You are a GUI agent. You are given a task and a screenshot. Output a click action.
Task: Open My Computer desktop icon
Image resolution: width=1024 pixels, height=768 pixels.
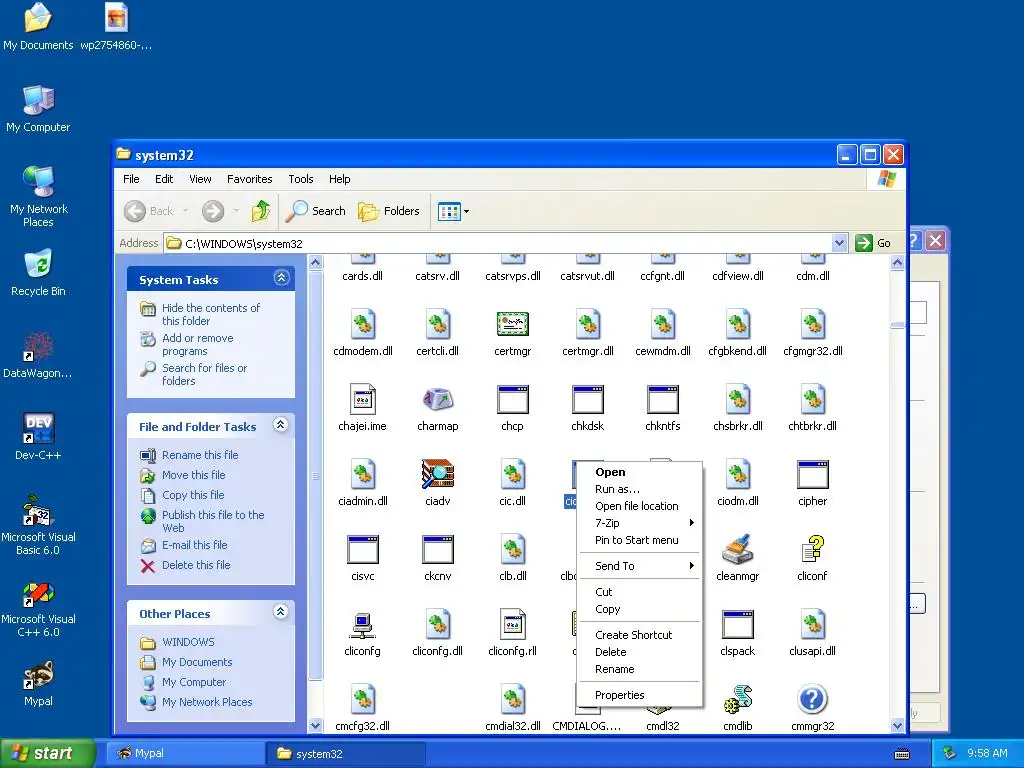pos(38,109)
